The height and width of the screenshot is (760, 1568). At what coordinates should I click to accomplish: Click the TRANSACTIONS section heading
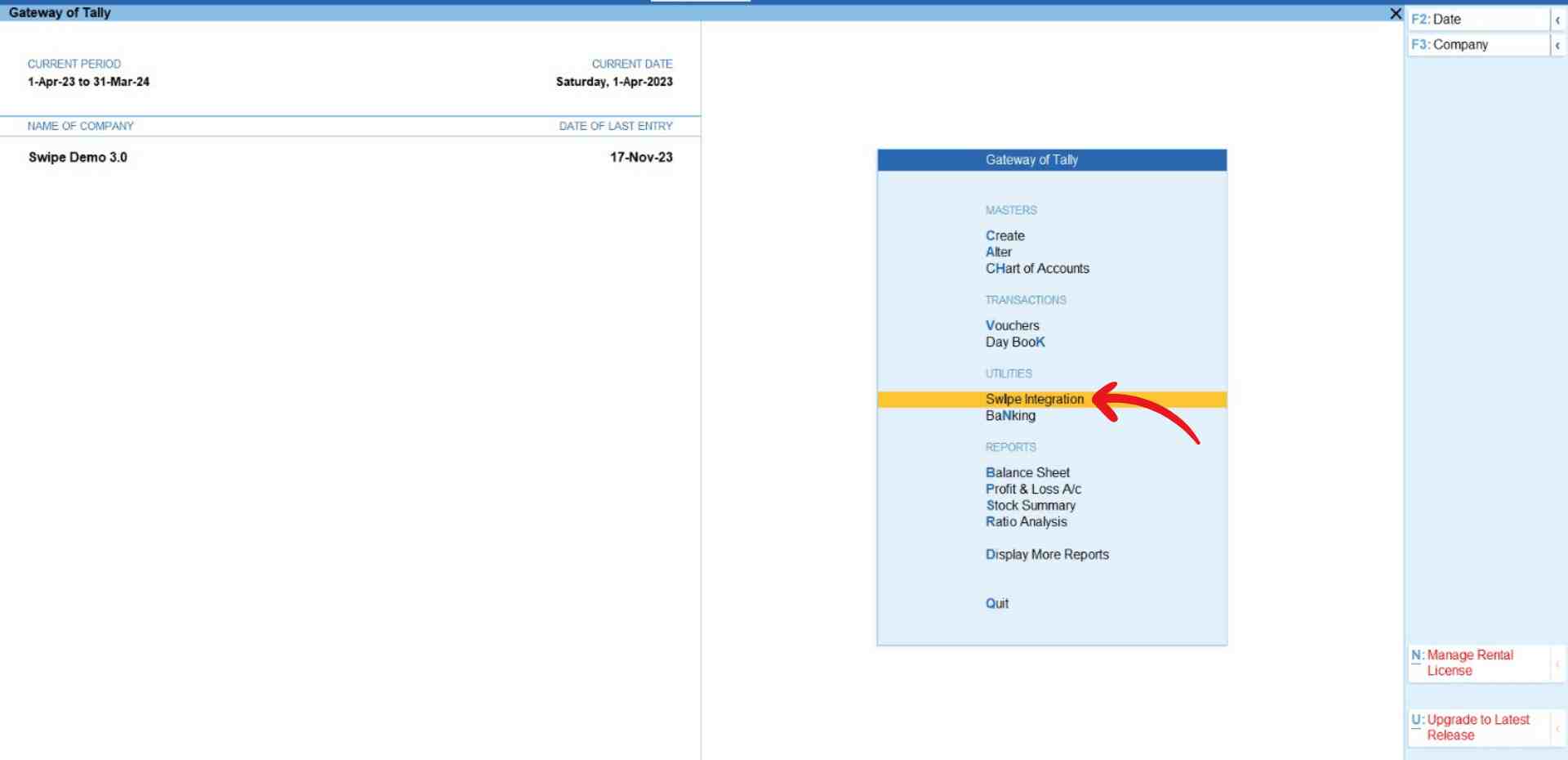pos(1026,300)
